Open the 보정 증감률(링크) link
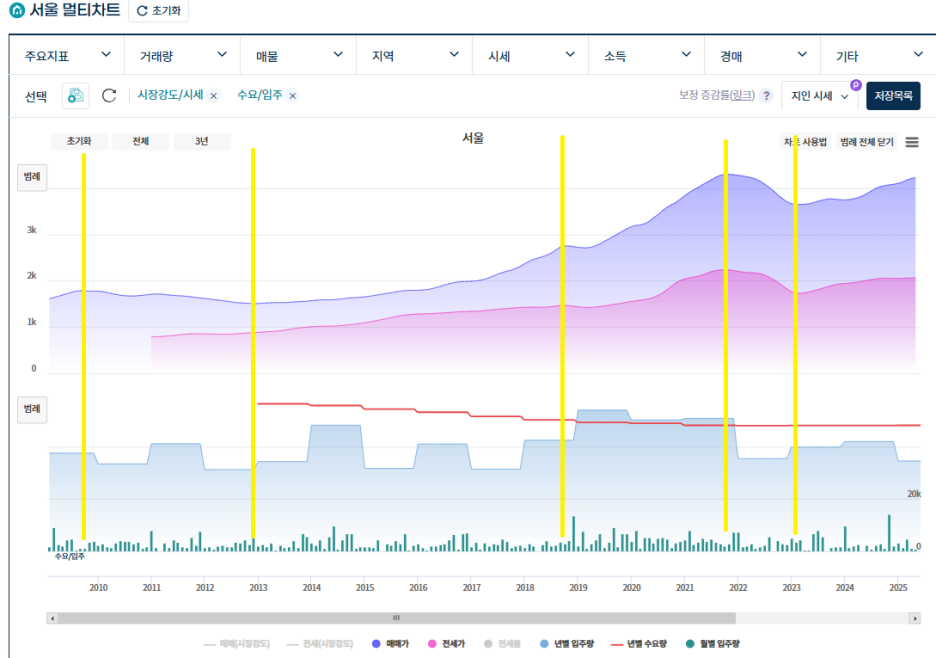 click(x=717, y=95)
